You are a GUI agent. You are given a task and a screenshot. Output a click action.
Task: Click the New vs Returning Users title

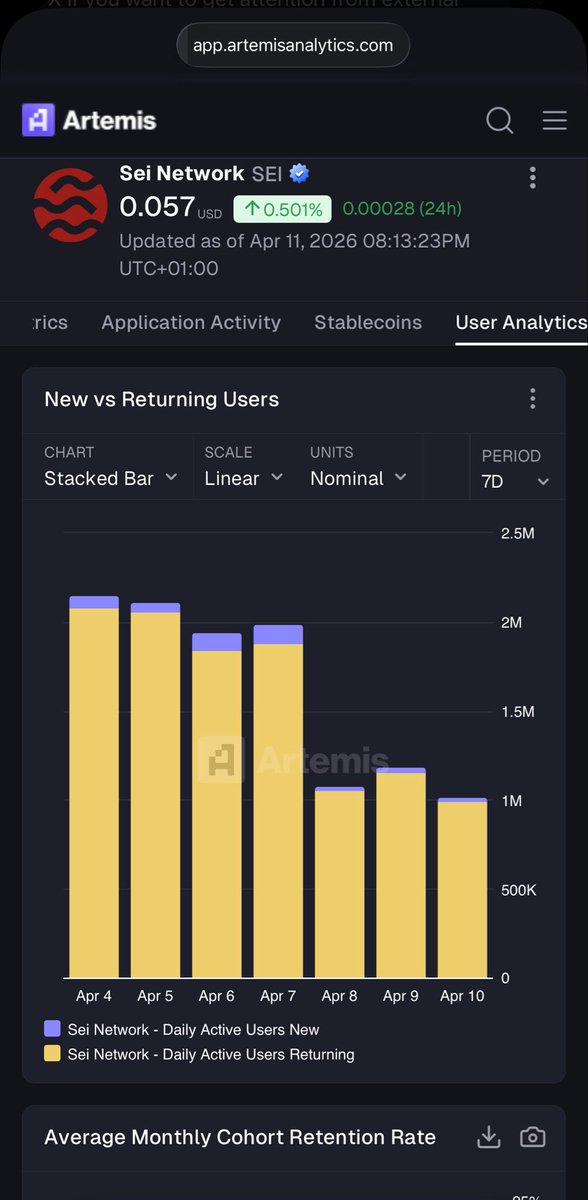(x=162, y=399)
